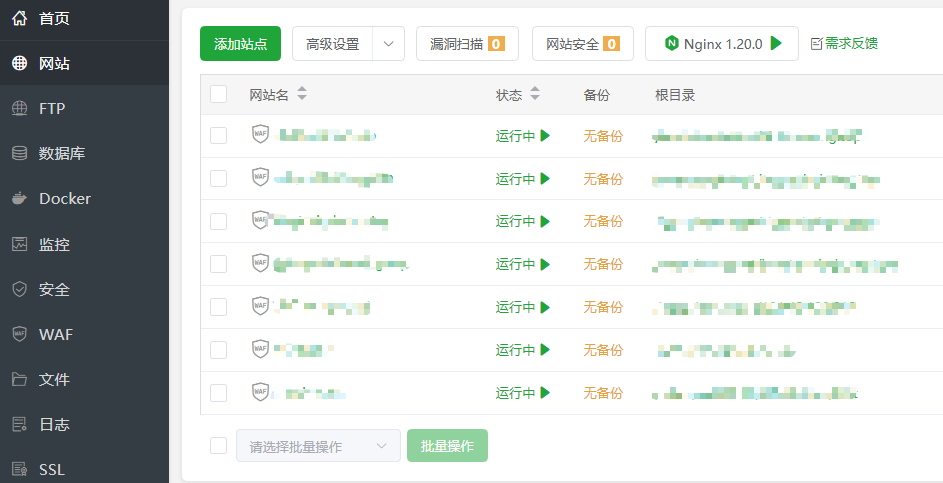Click the Nginx play triangle icon
This screenshot has width=943, height=483.
(x=776, y=44)
